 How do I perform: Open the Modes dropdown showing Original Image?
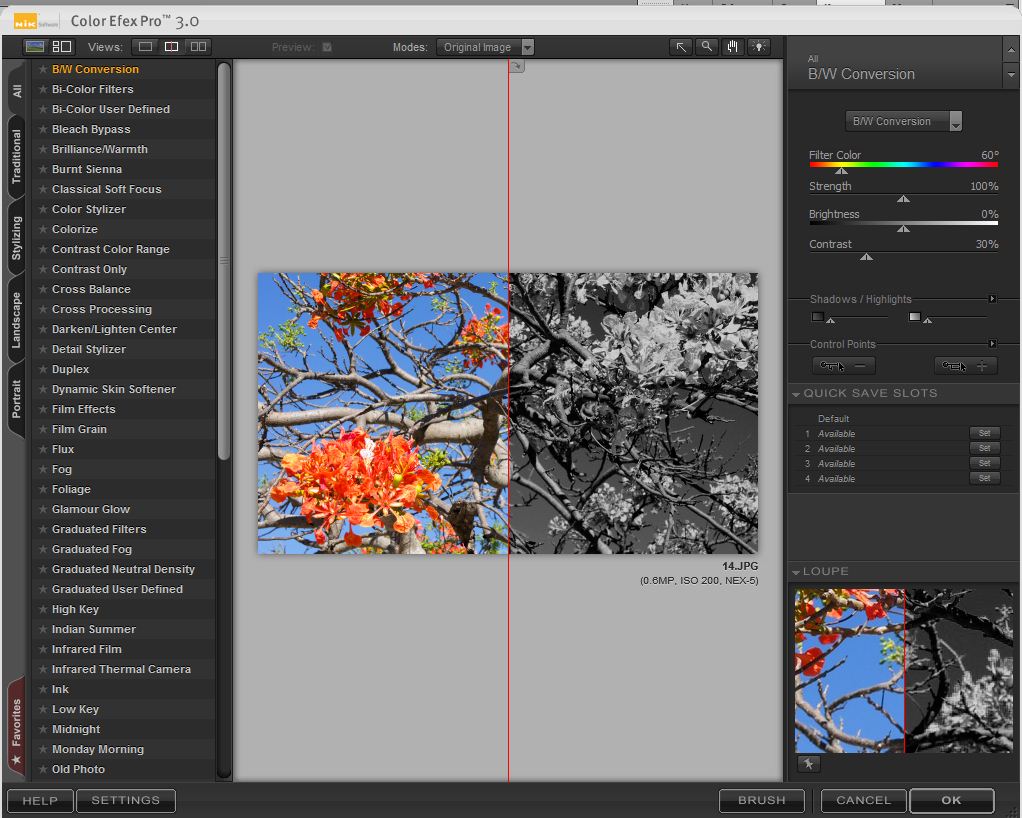485,47
